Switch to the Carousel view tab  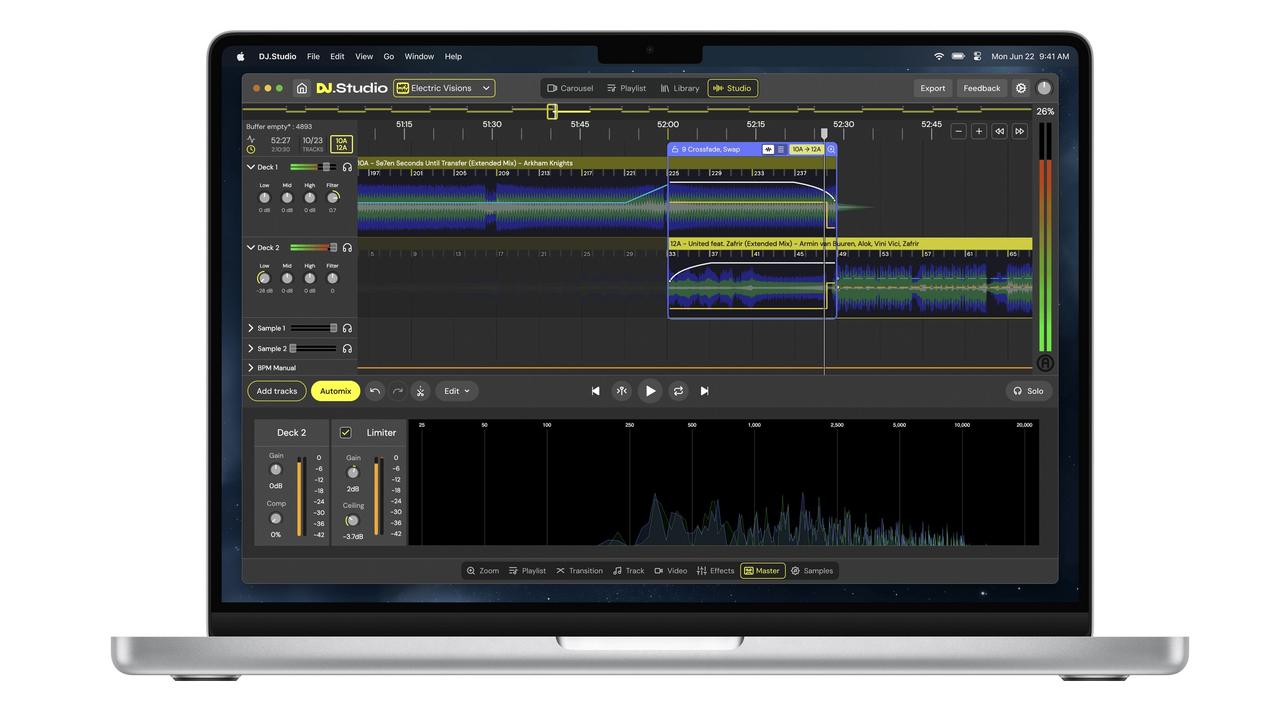(570, 88)
